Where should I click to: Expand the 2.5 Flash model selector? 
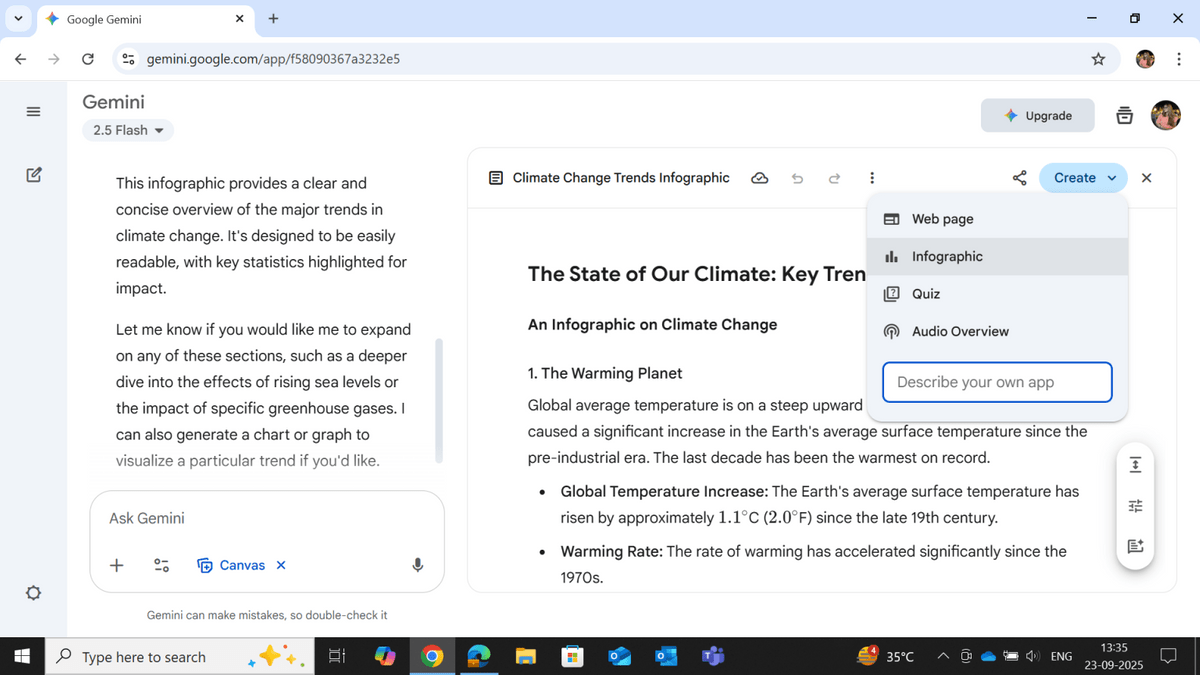click(127, 130)
